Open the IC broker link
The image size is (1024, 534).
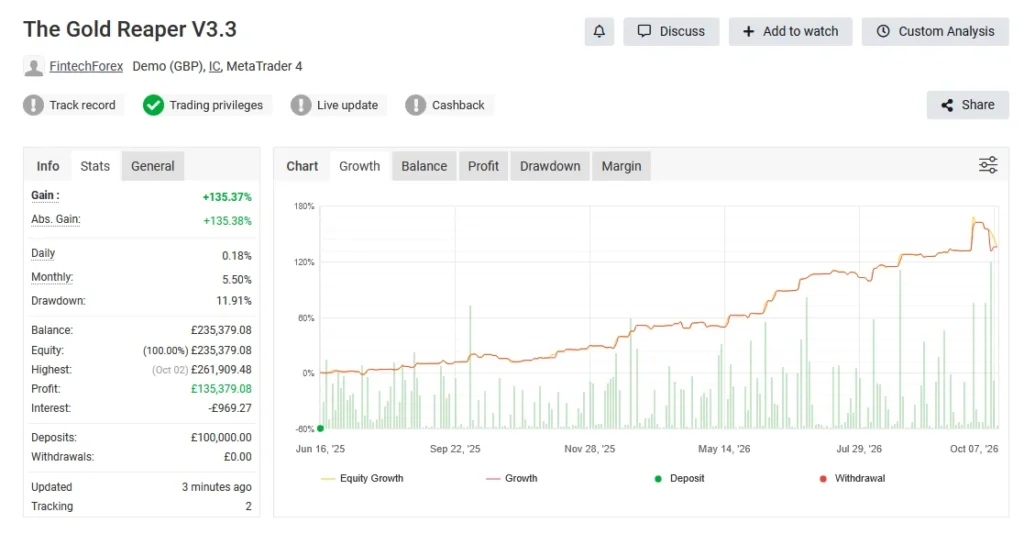pyautogui.click(x=214, y=66)
